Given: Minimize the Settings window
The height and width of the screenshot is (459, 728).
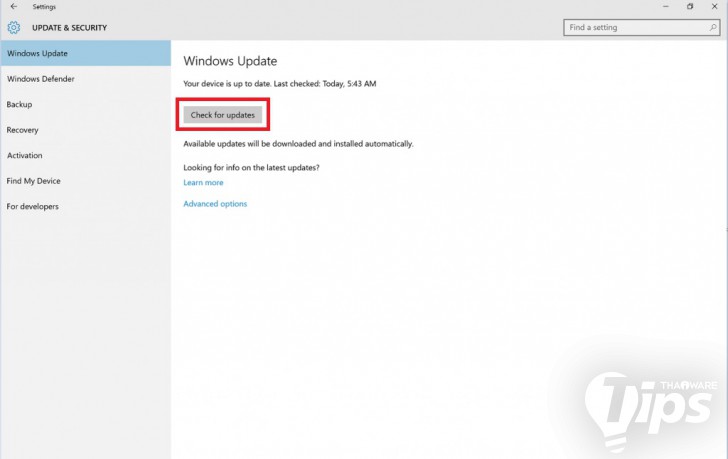Looking at the screenshot, I should pyautogui.click(x=666, y=6).
